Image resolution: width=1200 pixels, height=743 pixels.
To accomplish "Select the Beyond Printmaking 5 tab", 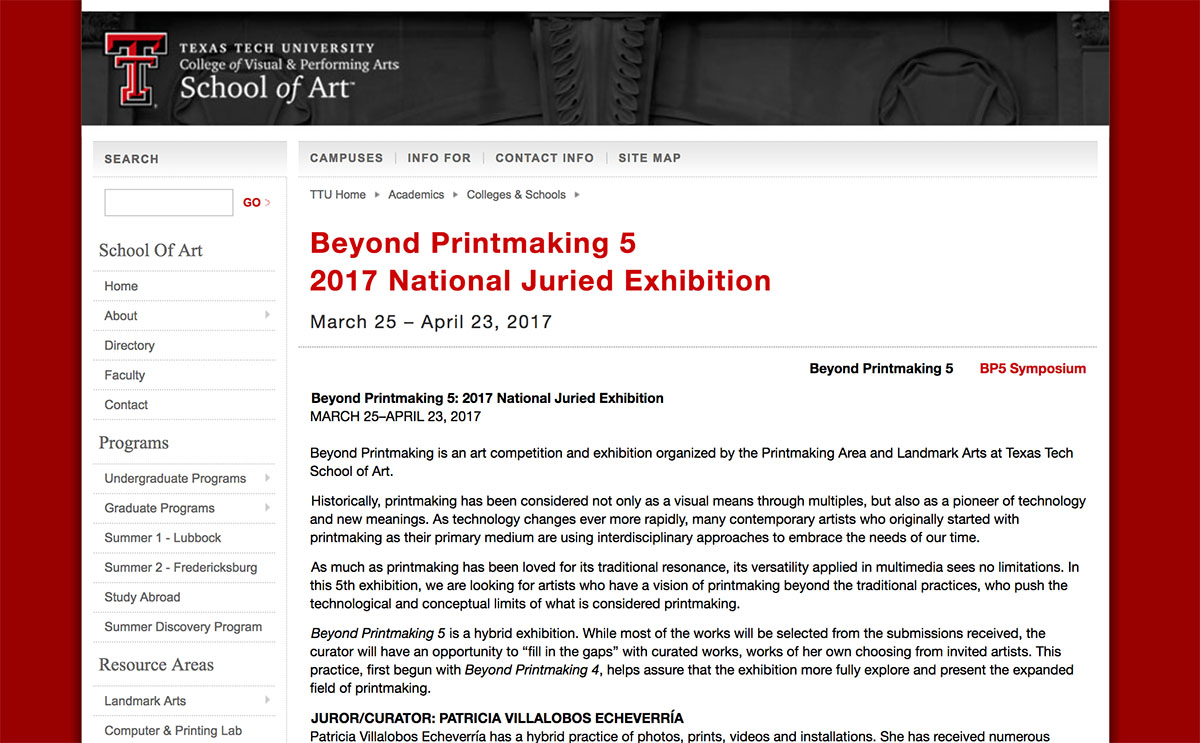I will pos(881,369).
